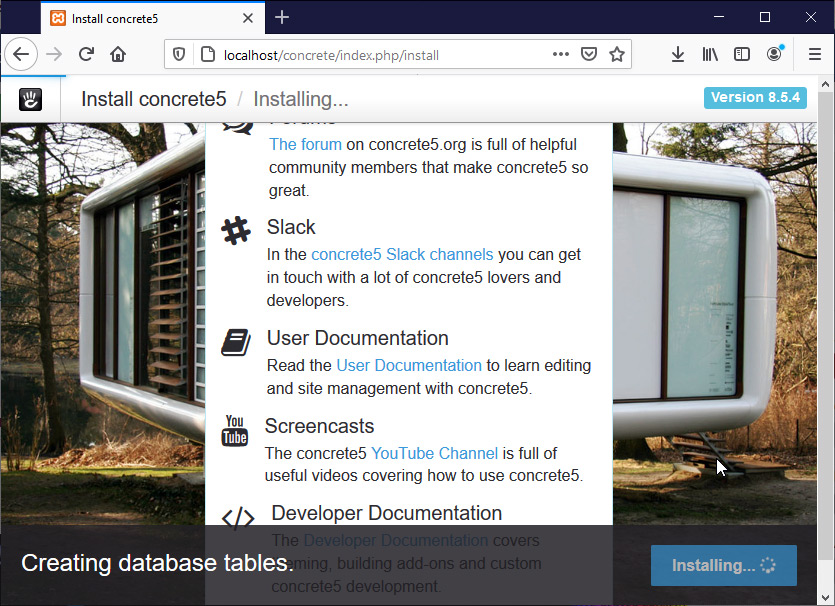Toggle the sidebar view icon

[x=742, y=55]
